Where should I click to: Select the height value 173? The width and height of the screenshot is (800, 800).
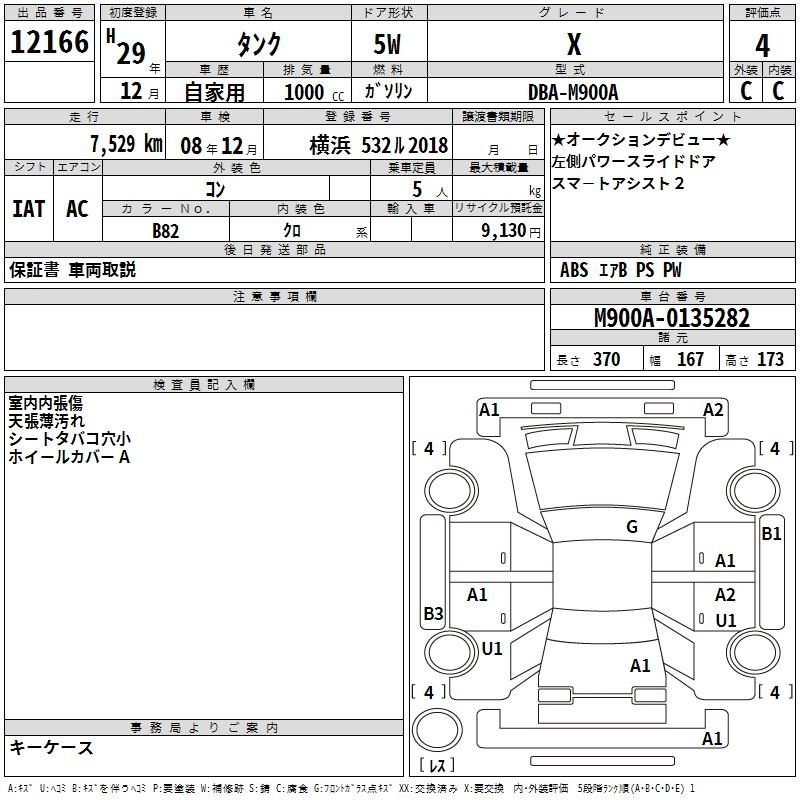click(770, 359)
